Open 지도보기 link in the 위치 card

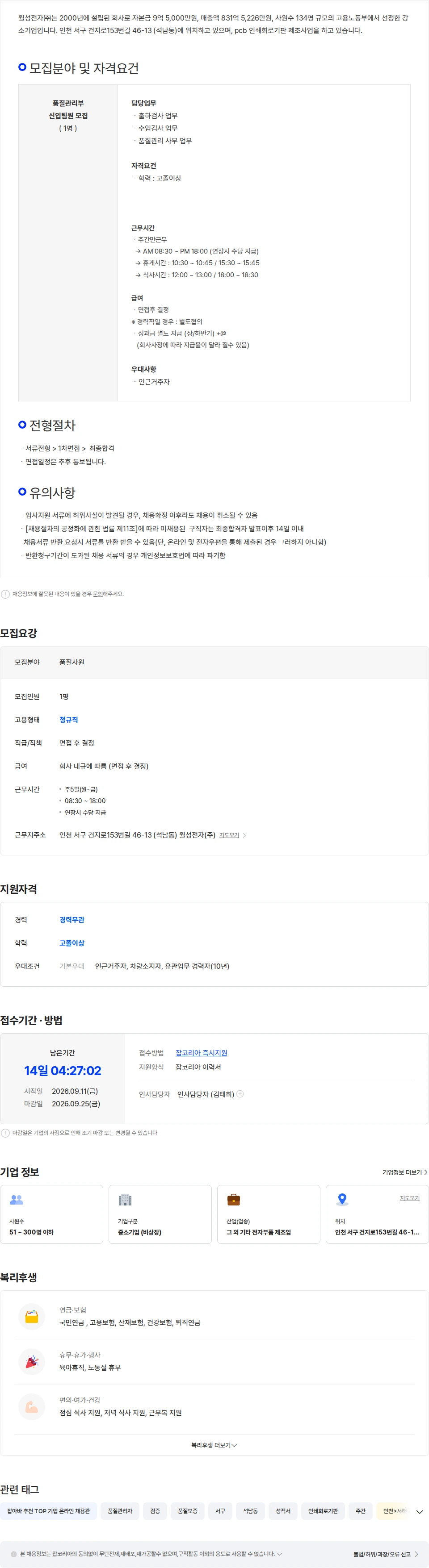pos(409,1198)
